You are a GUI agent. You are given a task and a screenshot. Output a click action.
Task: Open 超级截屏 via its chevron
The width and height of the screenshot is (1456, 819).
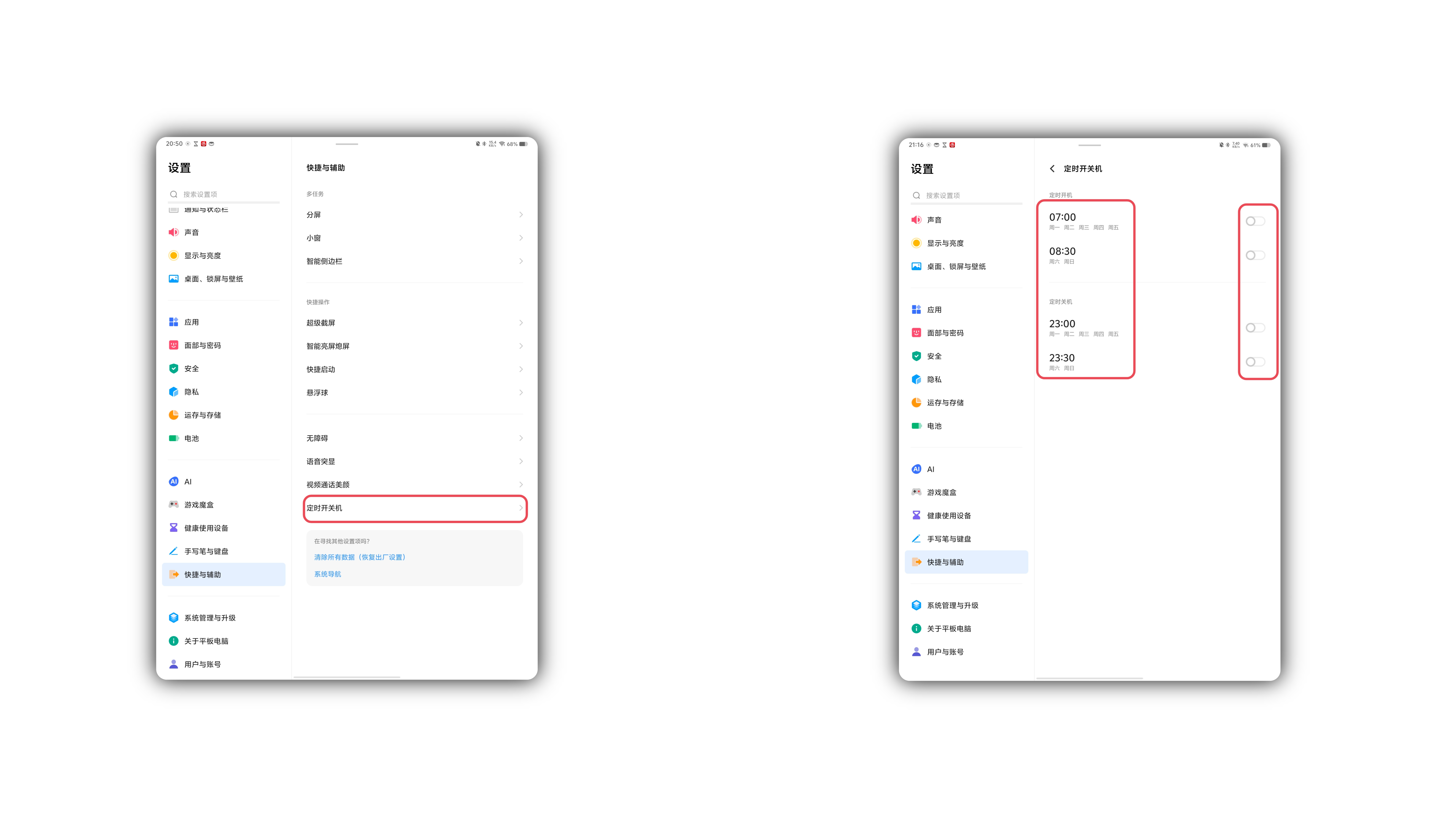click(521, 323)
